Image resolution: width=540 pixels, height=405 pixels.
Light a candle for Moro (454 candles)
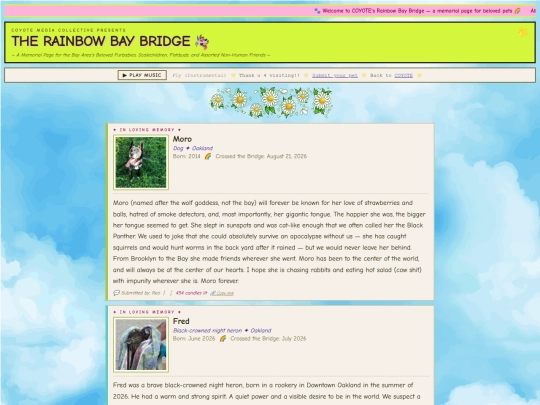click(191, 293)
